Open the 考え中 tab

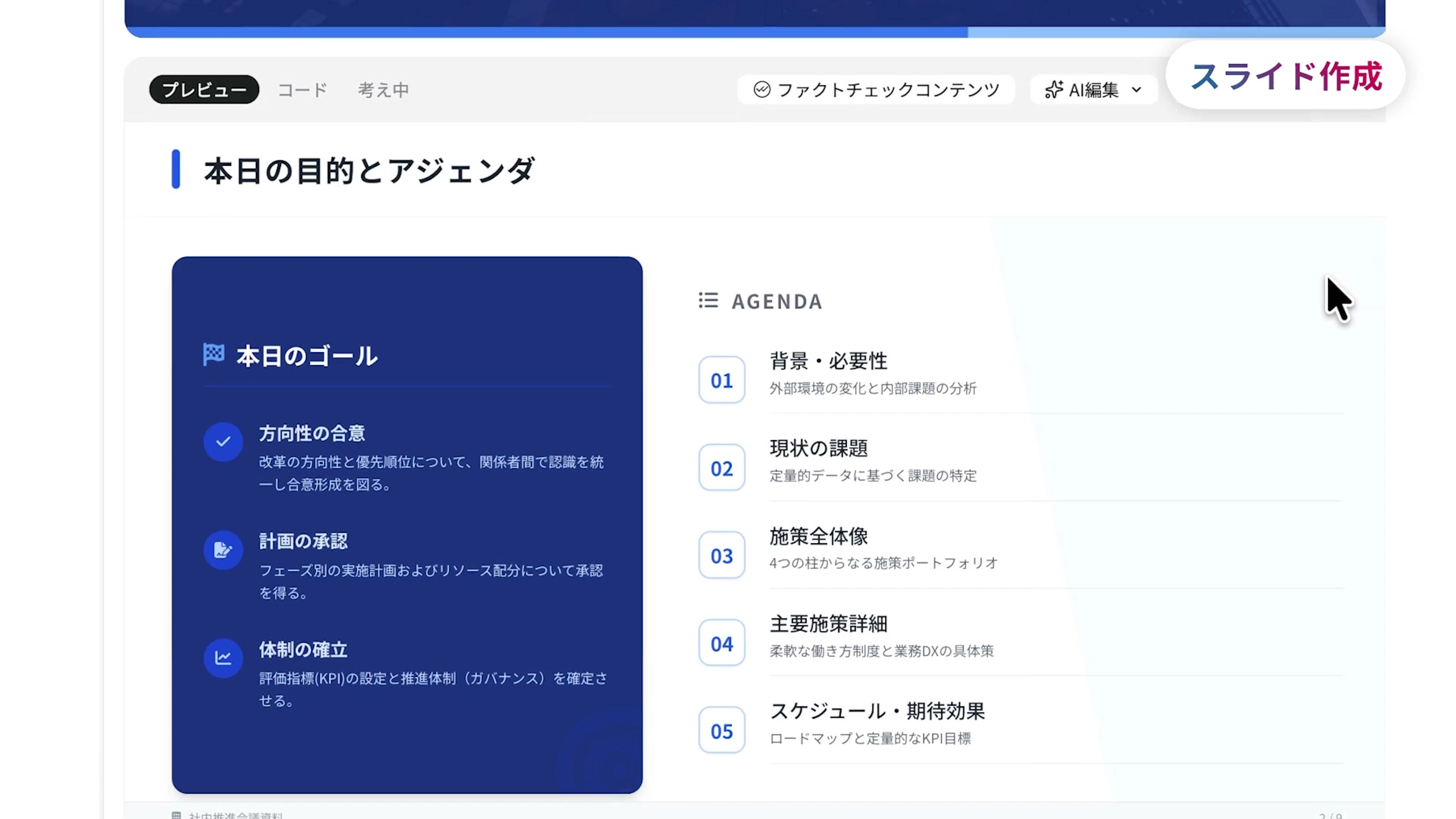(383, 90)
